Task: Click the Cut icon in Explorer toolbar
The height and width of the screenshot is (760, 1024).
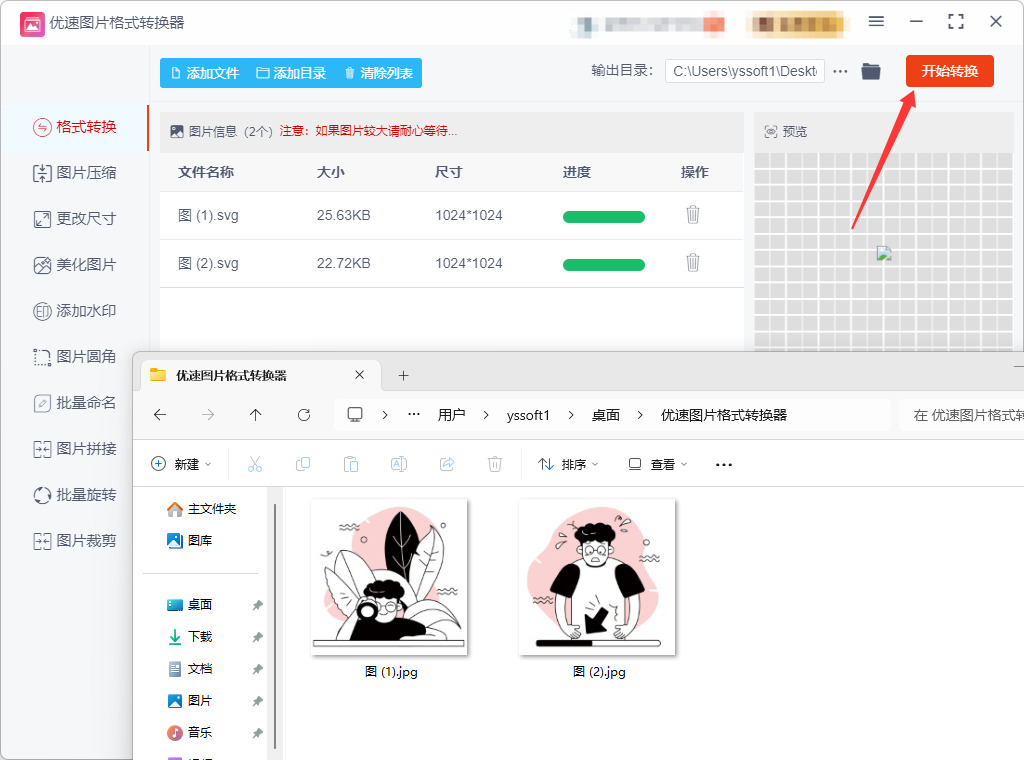Action: pyautogui.click(x=255, y=464)
